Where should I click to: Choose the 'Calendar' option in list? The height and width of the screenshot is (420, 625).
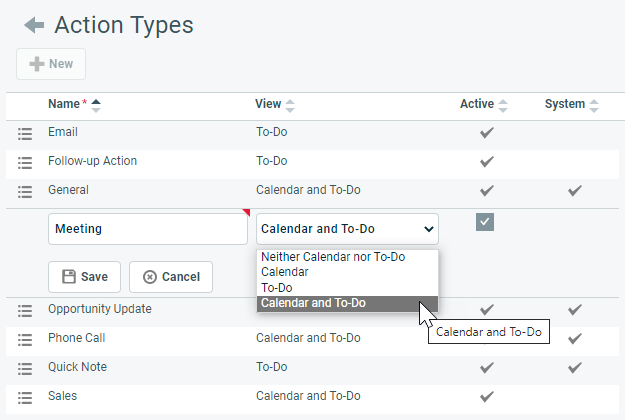(284, 272)
